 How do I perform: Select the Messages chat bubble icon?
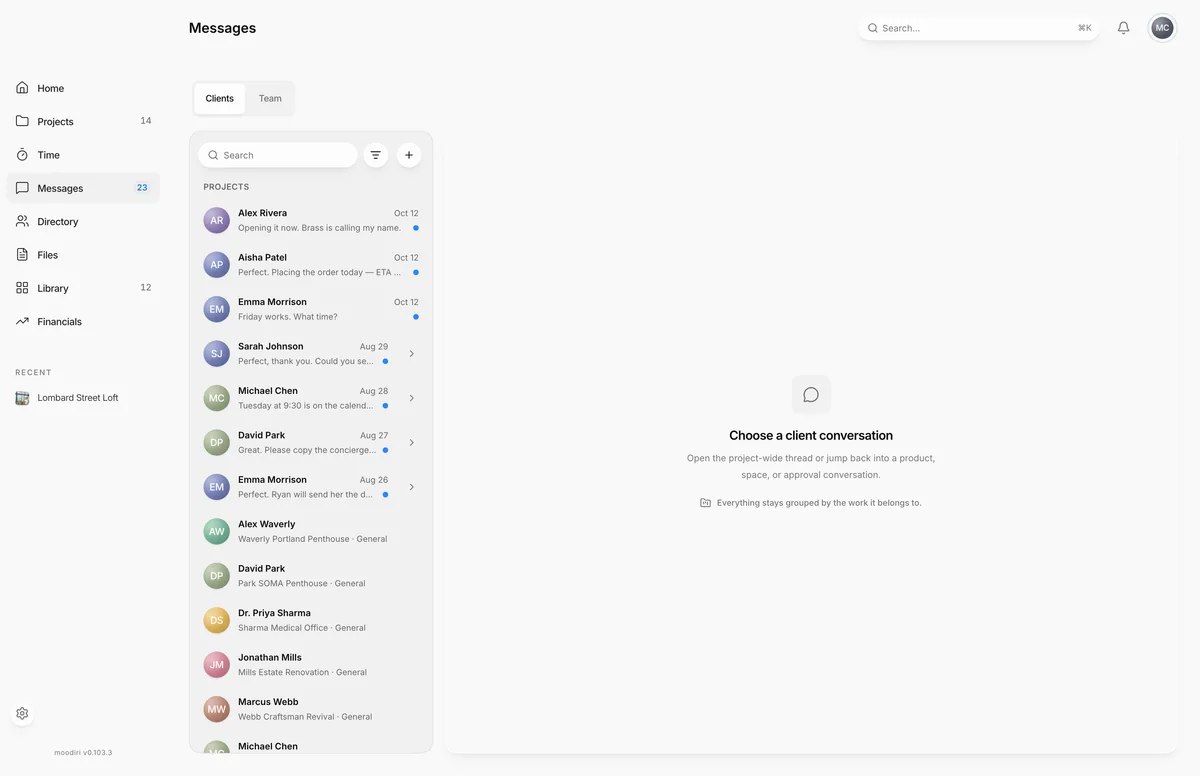[22, 188]
